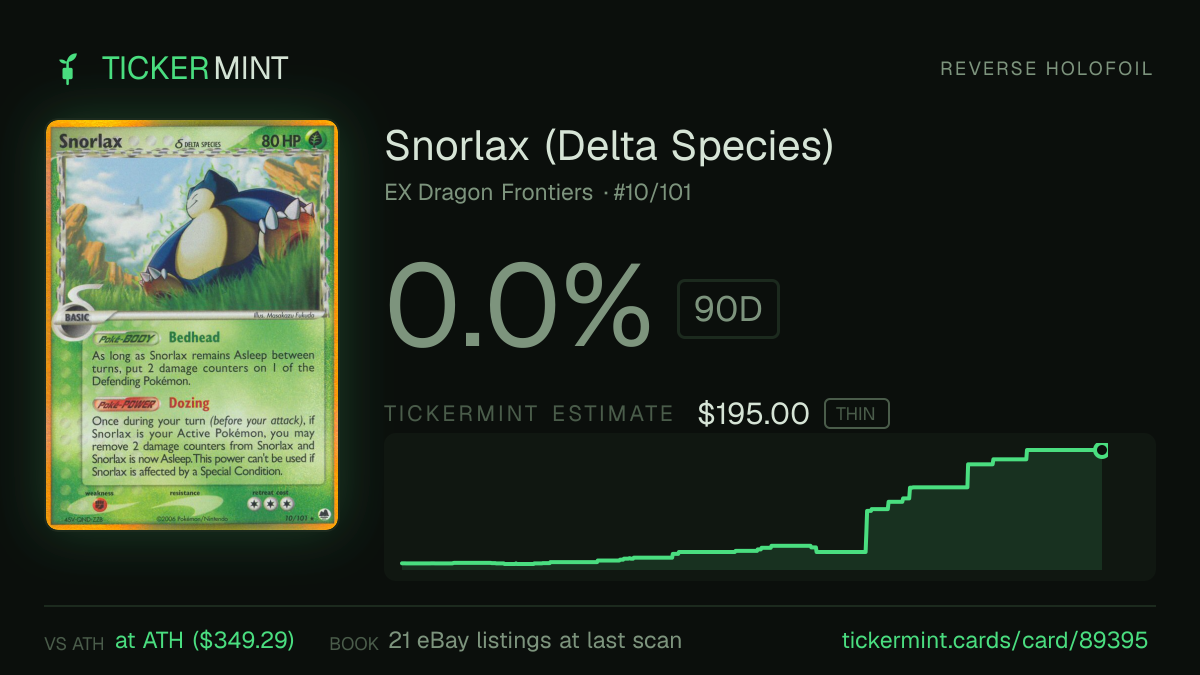The width and height of the screenshot is (1200, 675).
Task: Open the Snorlax card image thumbnail
Action: (192, 325)
